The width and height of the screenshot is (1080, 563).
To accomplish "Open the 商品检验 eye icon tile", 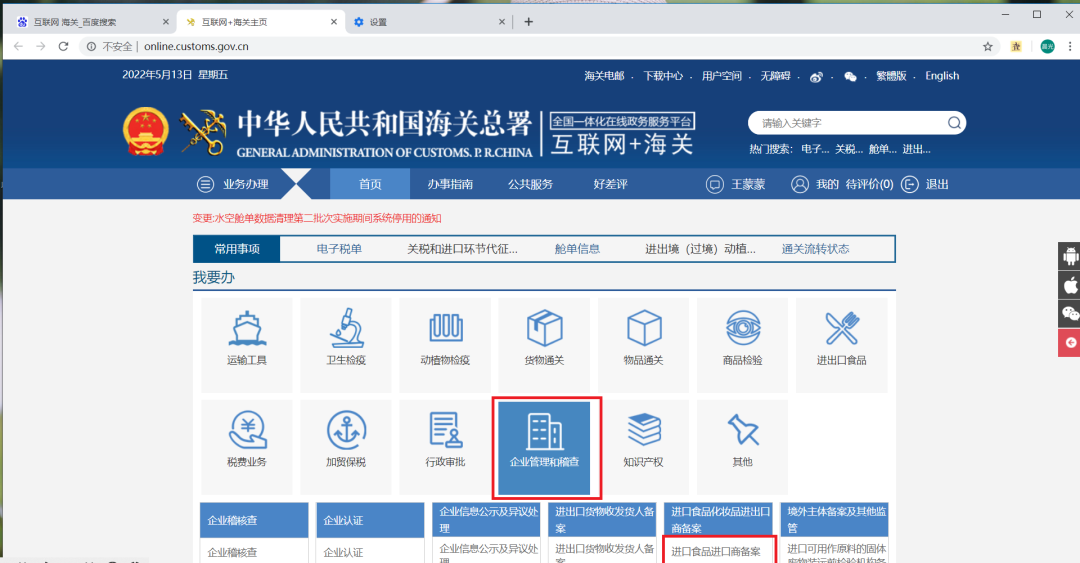I will click(742, 343).
